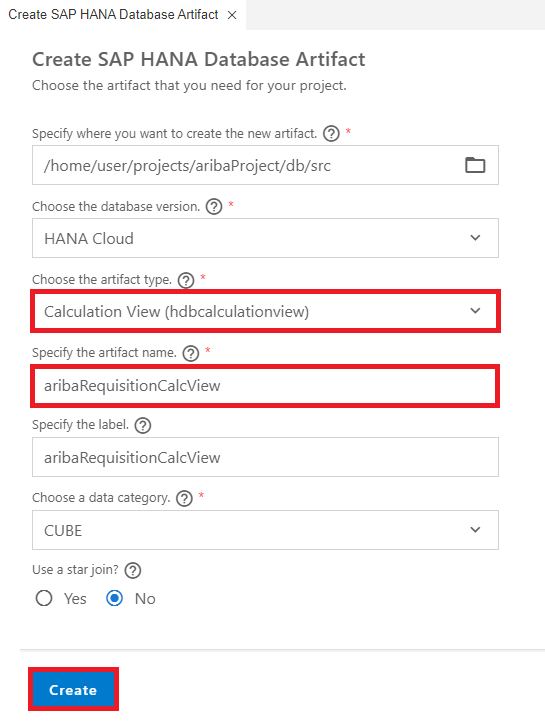
Task: Click help icon next to artifact type
Action: (x=186, y=280)
